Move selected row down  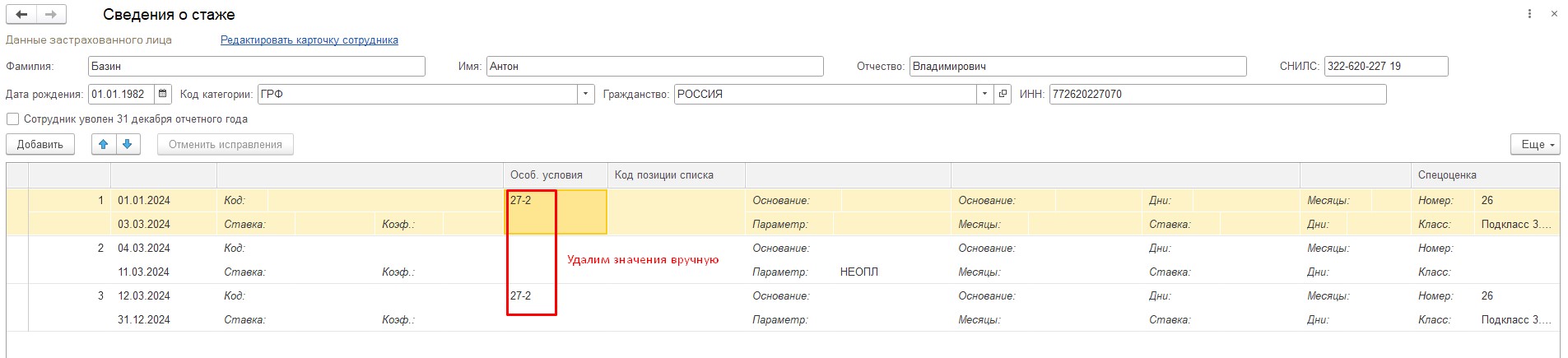coord(127,145)
